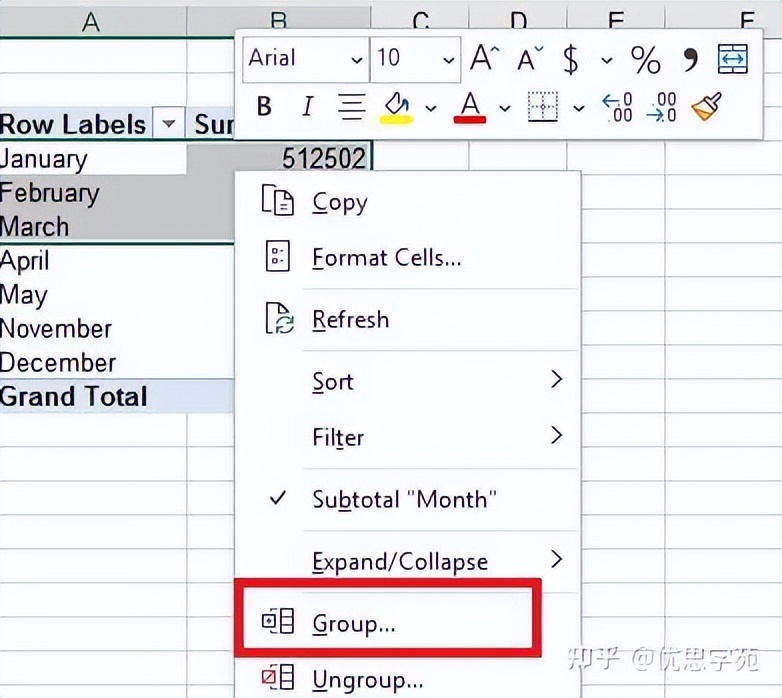
Task: Select the cell with value 512502
Action: [279, 158]
